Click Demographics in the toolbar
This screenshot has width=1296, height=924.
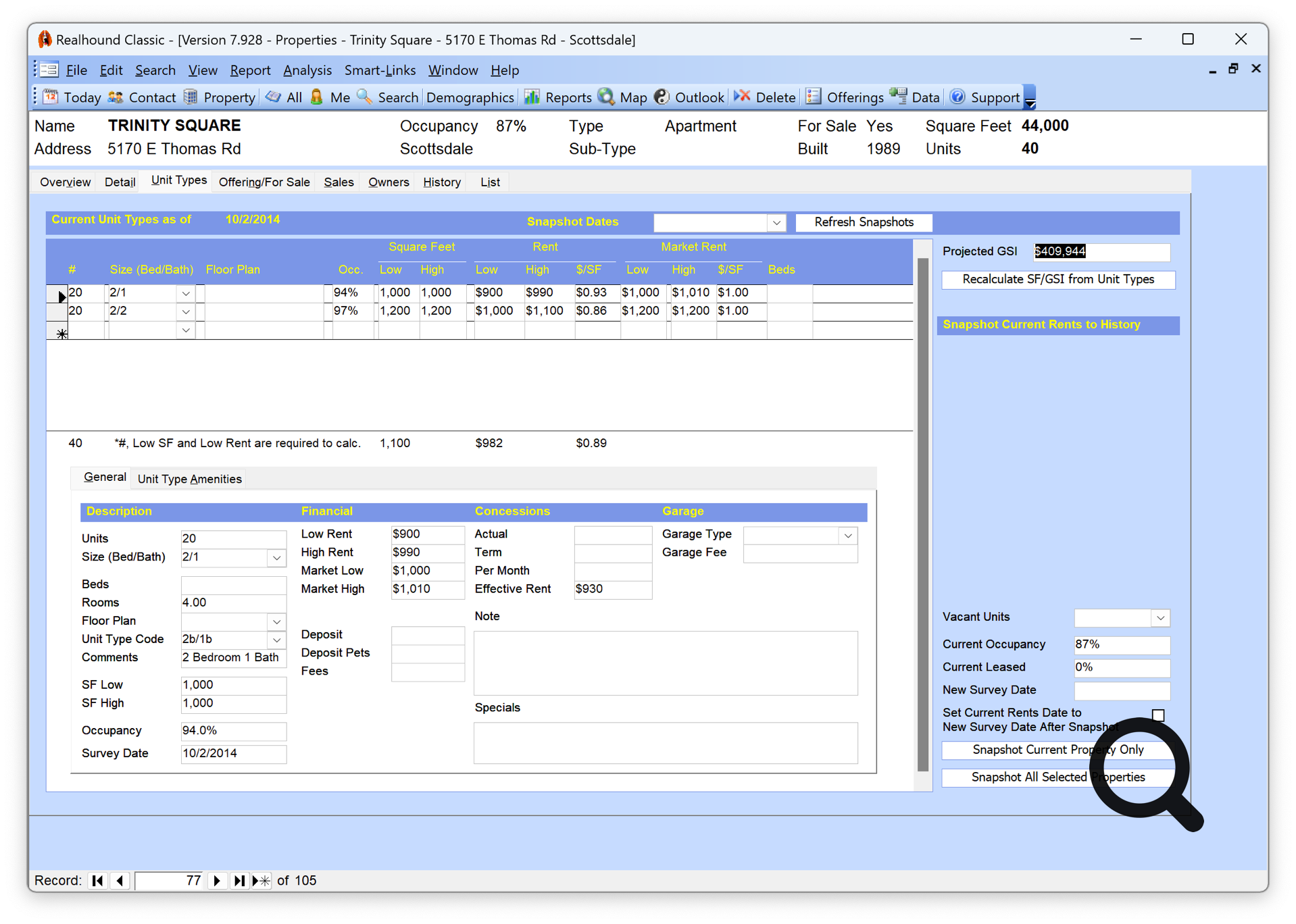(x=470, y=97)
